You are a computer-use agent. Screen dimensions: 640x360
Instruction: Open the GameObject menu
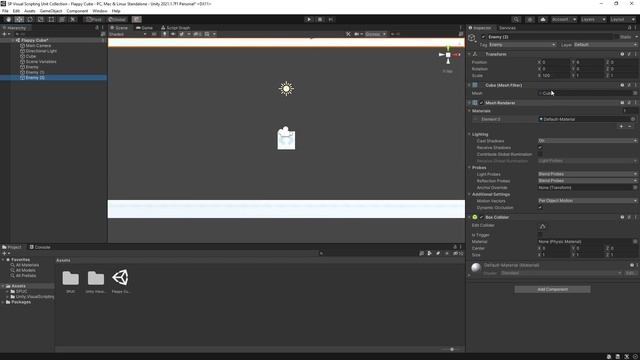coord(51,11)
